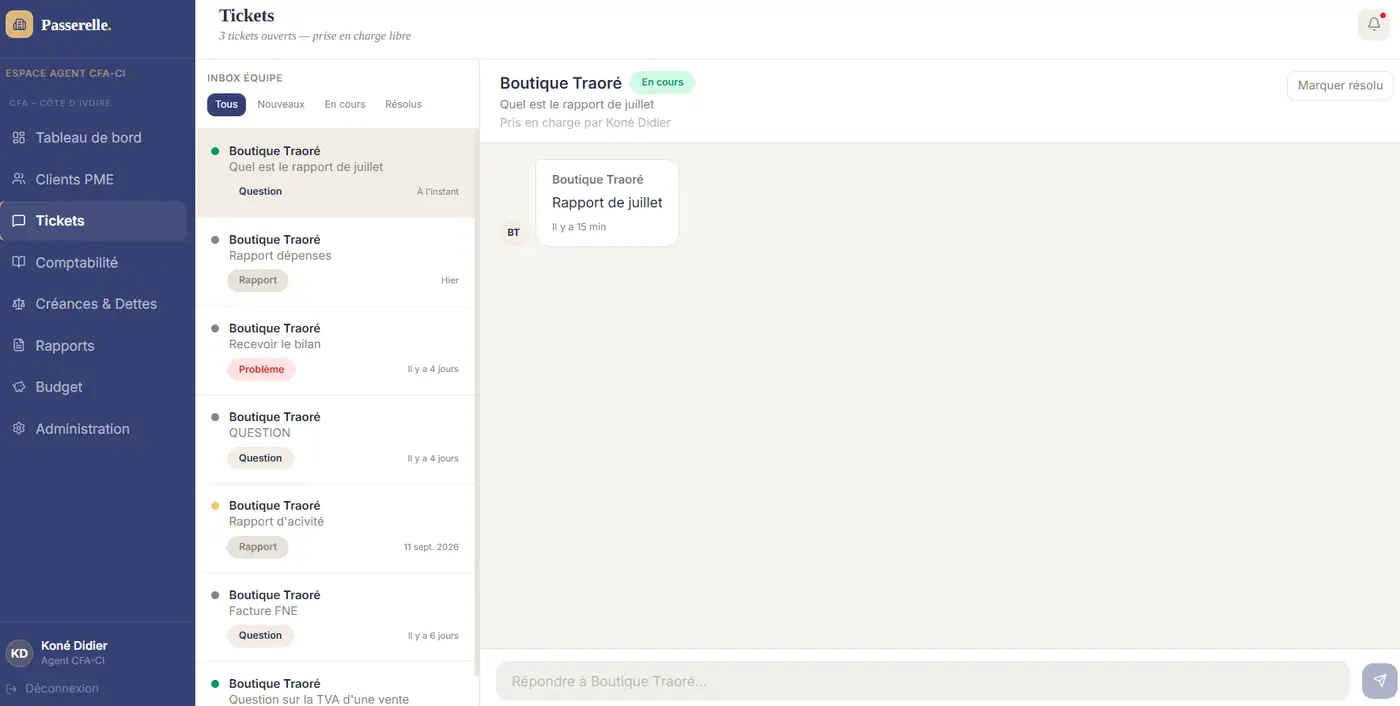
Task: Select the Tous filter tab
Action: point(226,104)
